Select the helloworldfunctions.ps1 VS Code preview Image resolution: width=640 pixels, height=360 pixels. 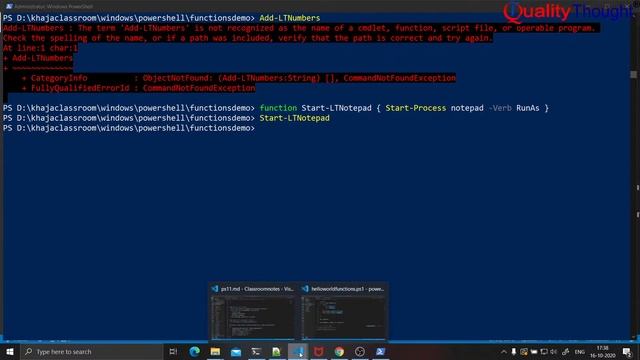[344, 312]
